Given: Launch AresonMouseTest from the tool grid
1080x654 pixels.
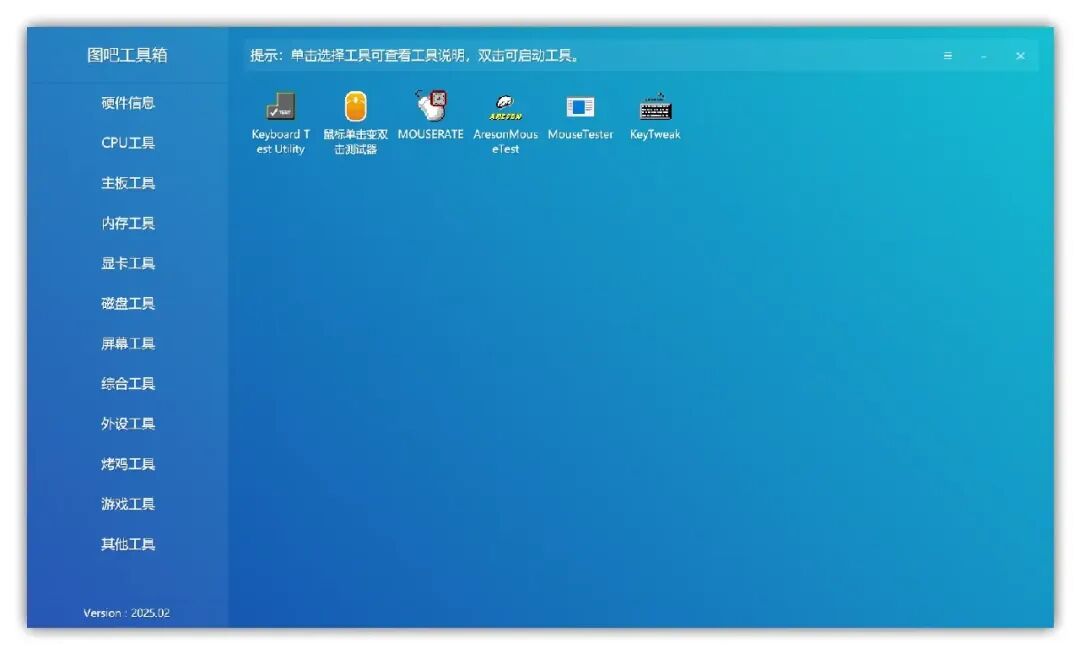Looking at the screenshot, I should (504, 110).
